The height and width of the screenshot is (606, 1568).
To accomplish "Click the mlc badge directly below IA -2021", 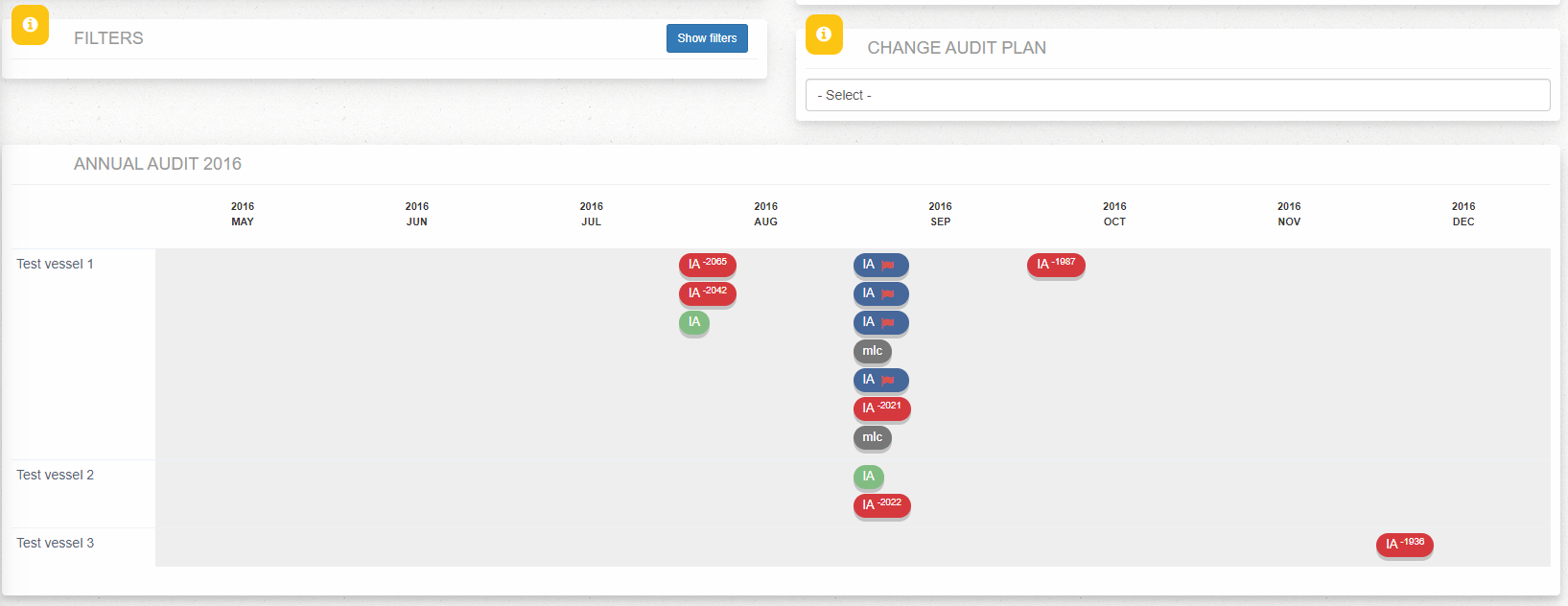I will pos(872,437).
